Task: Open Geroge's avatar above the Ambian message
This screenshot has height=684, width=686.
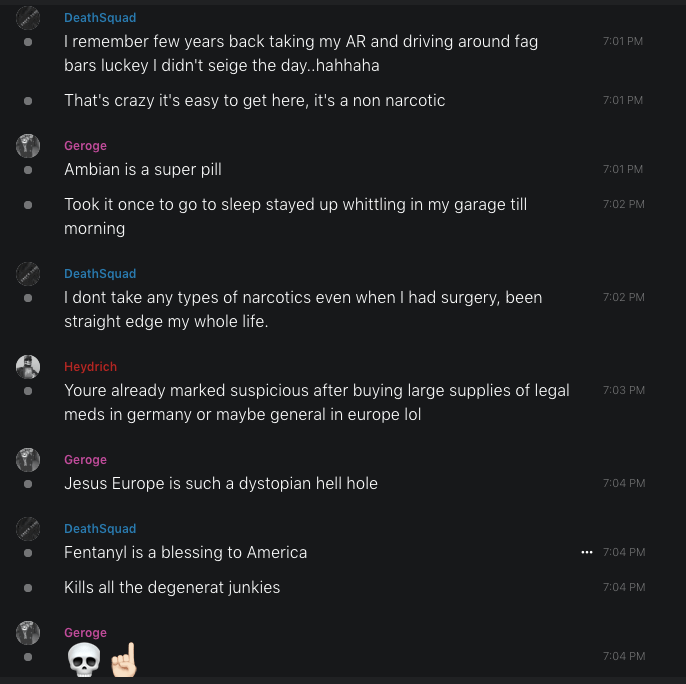Action: tap(28, 146)
